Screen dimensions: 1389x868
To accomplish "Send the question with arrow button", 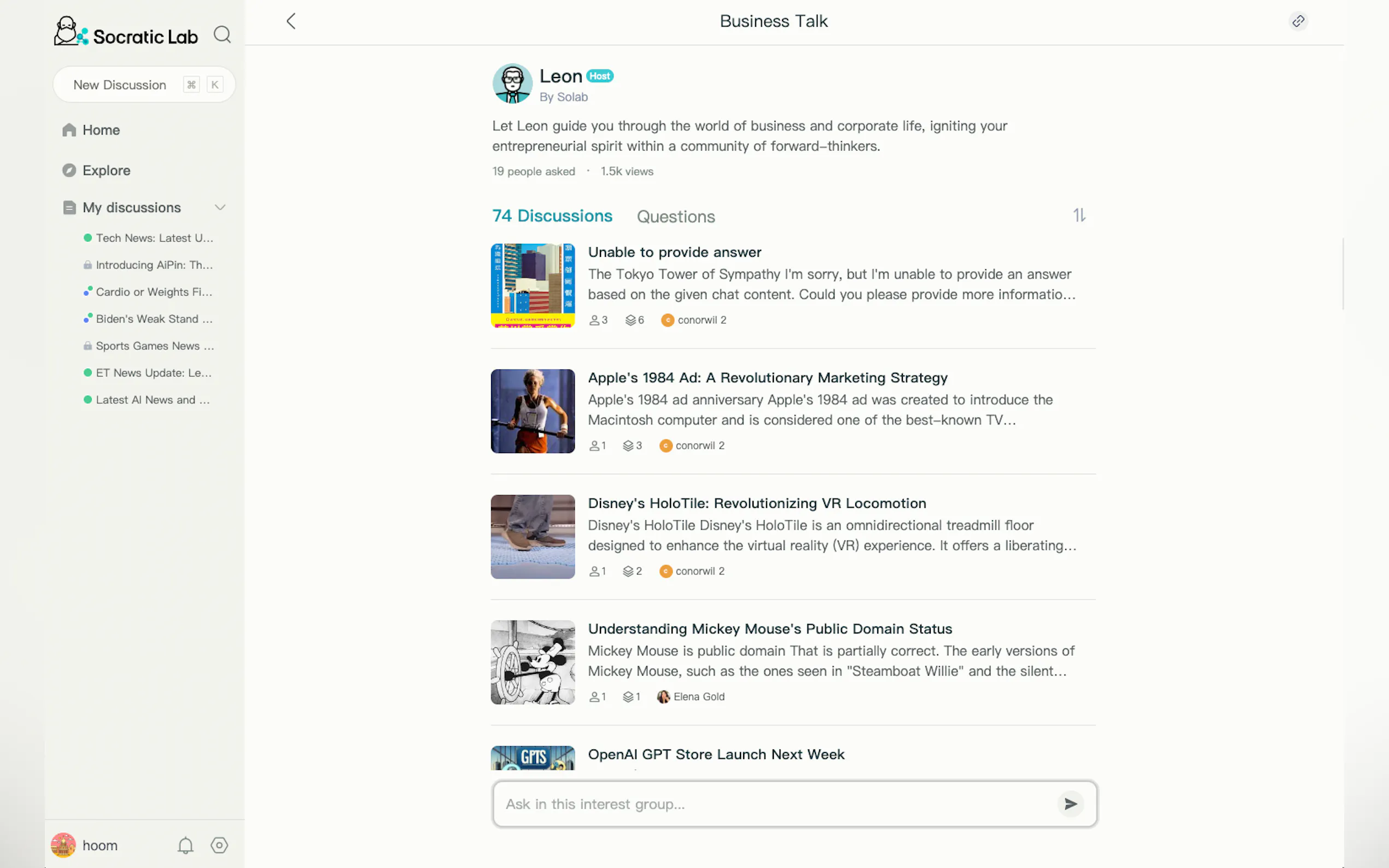I will click(1070, 804).
